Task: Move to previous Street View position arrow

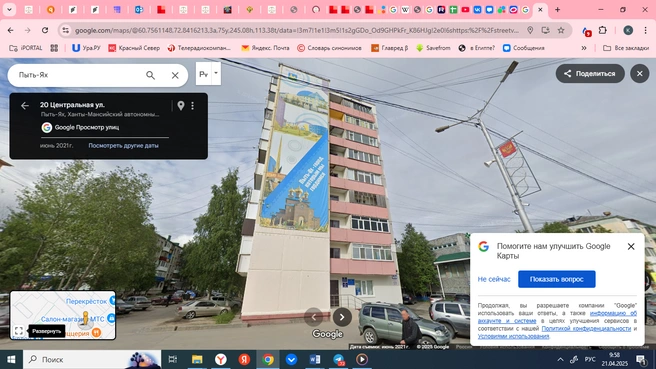Action: click(x=313, y=317)
